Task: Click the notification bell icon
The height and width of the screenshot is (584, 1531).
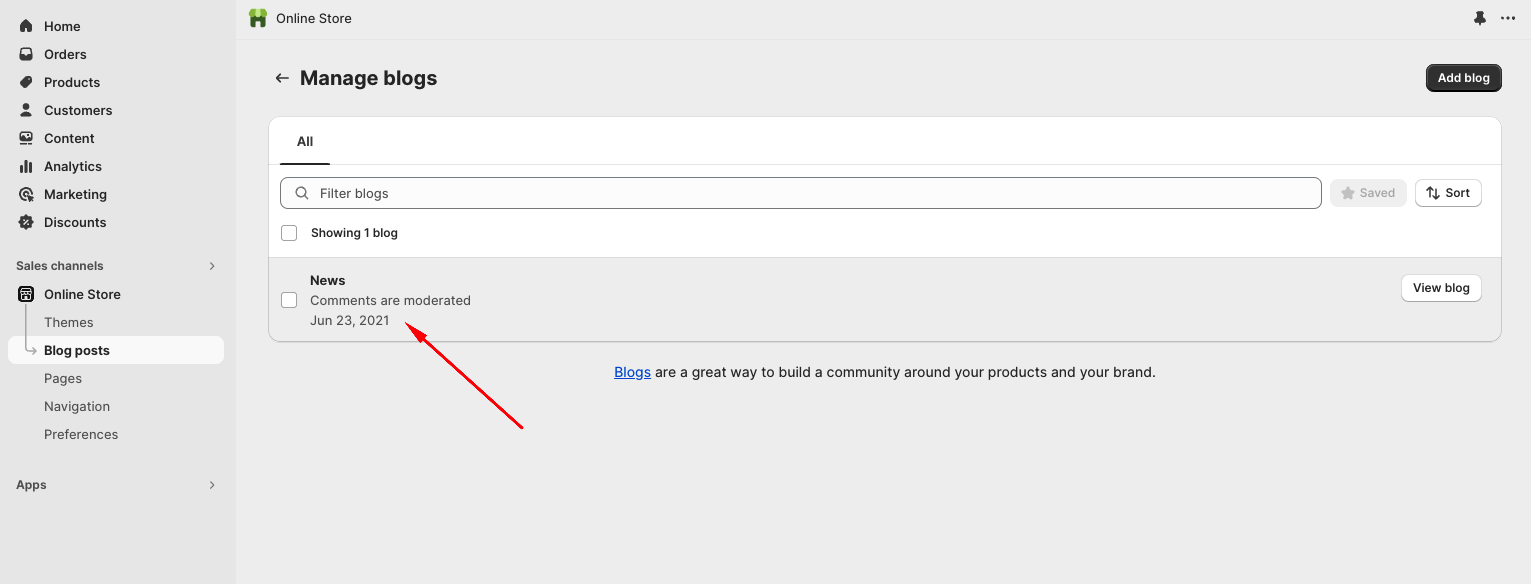Action: pos(1480,18)
